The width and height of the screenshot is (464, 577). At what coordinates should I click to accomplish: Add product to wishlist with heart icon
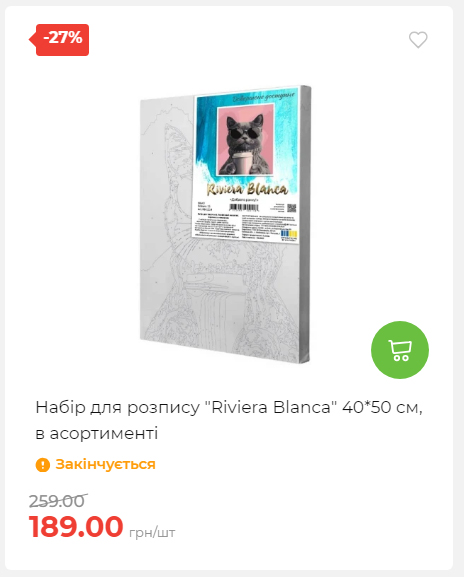pos(418,39)
